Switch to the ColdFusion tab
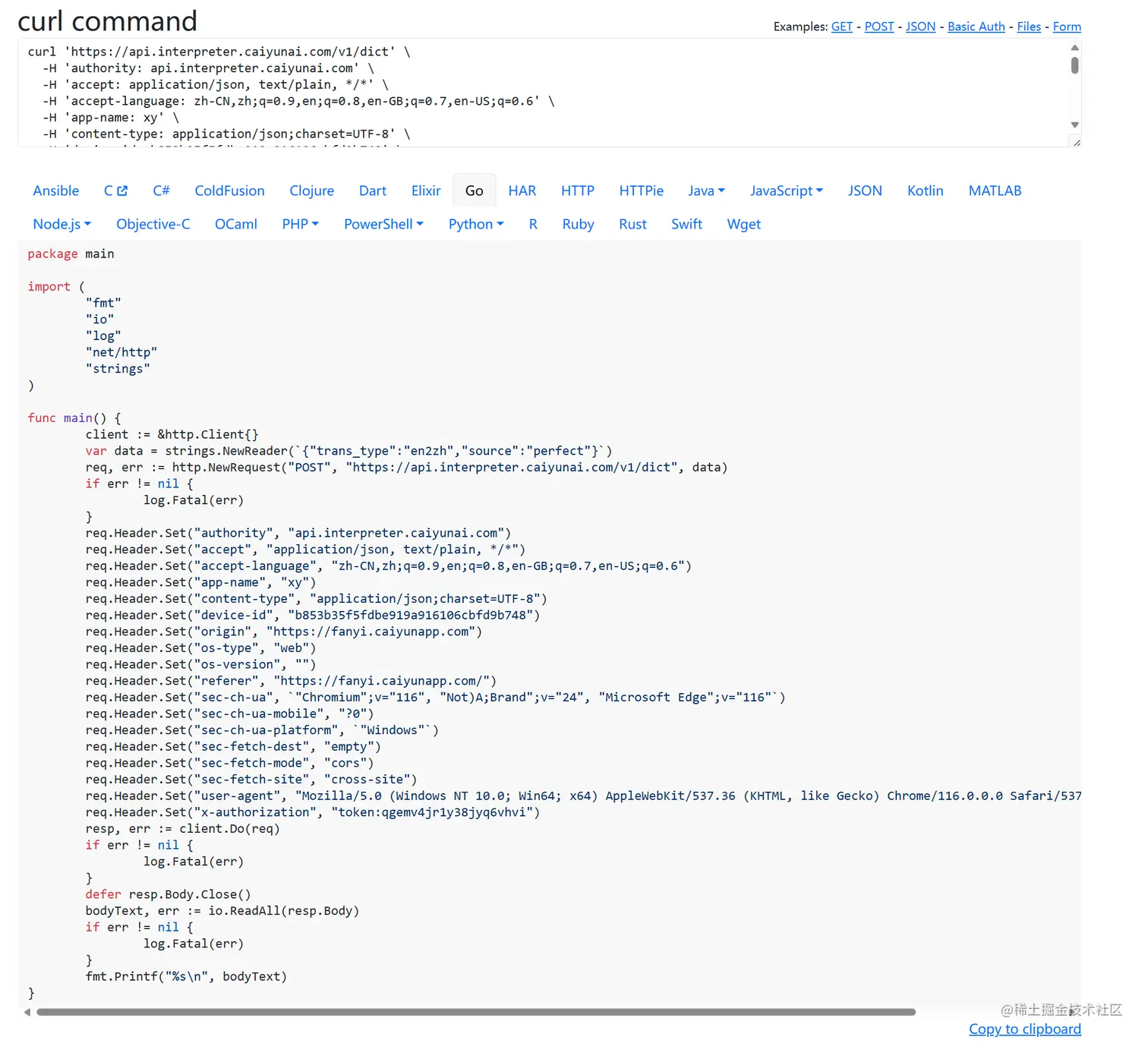This screenshot has width=1148, height=1043. click(x=229, y=191)
